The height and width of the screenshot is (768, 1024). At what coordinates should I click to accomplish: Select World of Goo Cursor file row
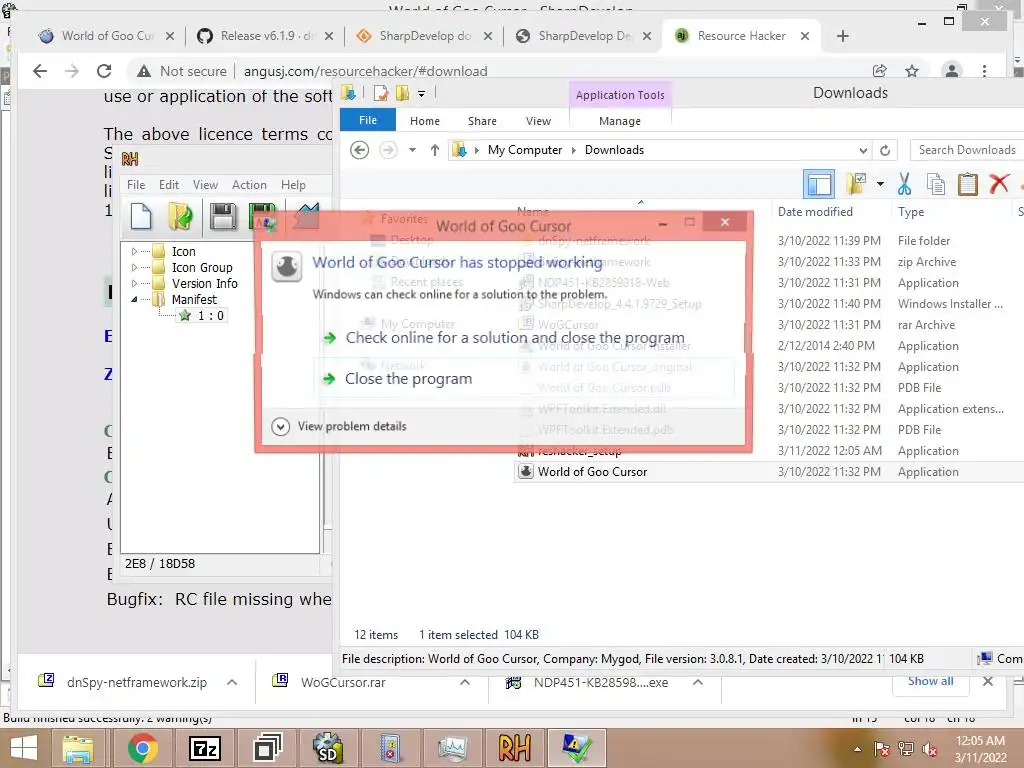768,472
